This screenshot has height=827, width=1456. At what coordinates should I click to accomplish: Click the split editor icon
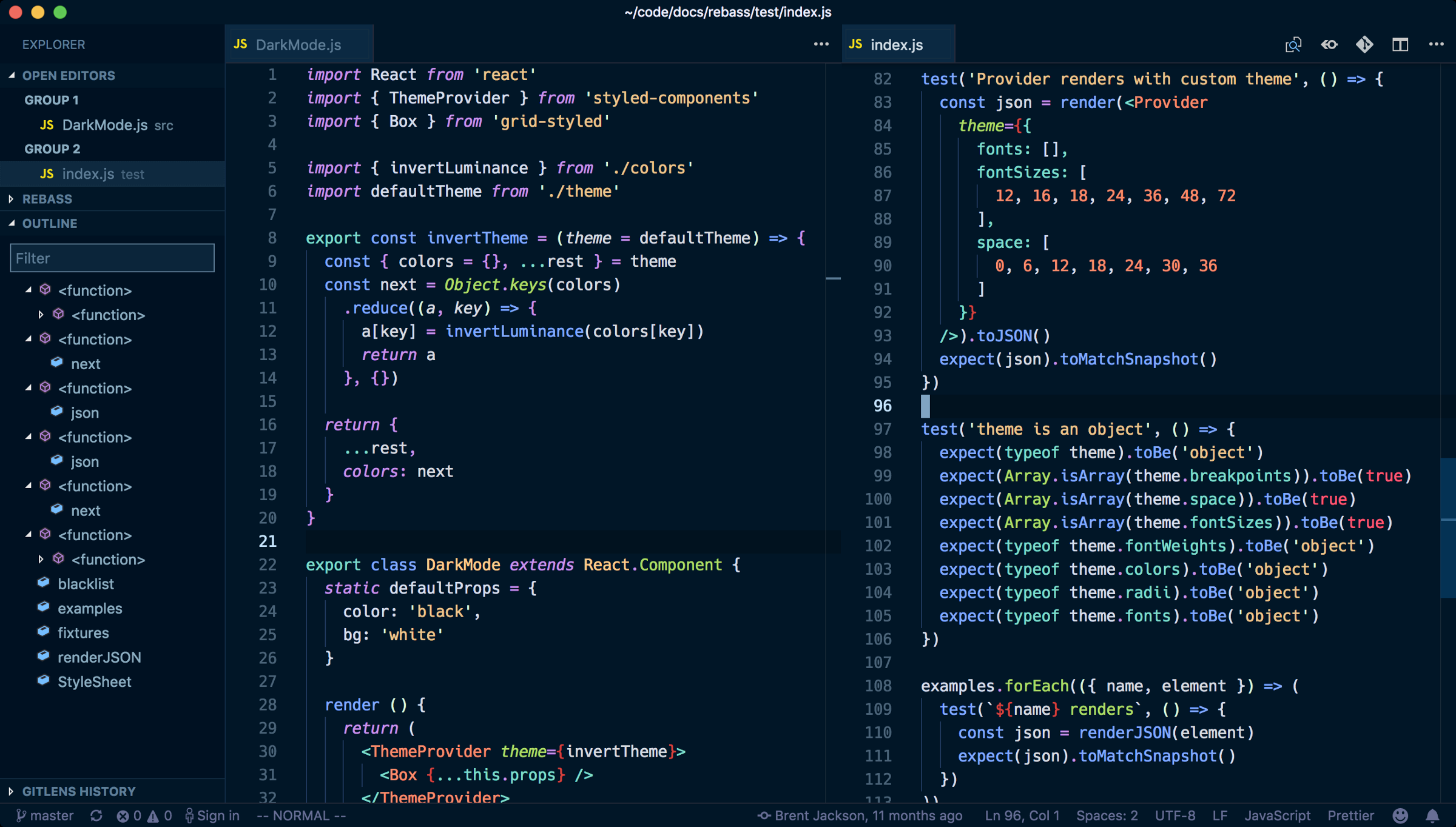[1400, 44]
